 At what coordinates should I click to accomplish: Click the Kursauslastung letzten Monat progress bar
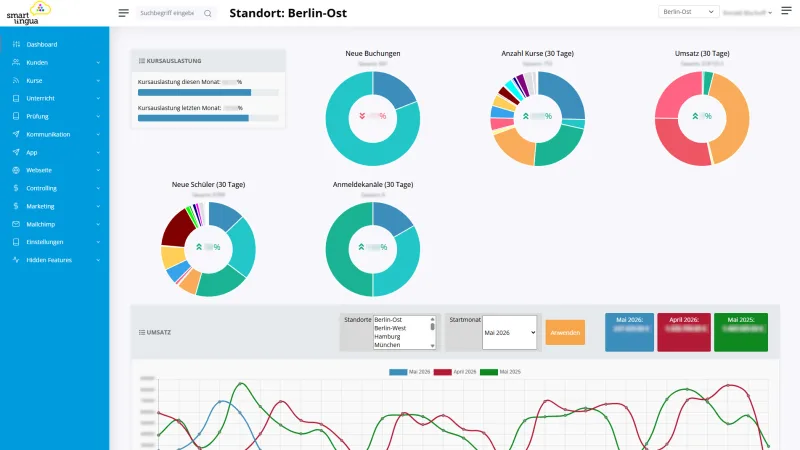point(208,118)
